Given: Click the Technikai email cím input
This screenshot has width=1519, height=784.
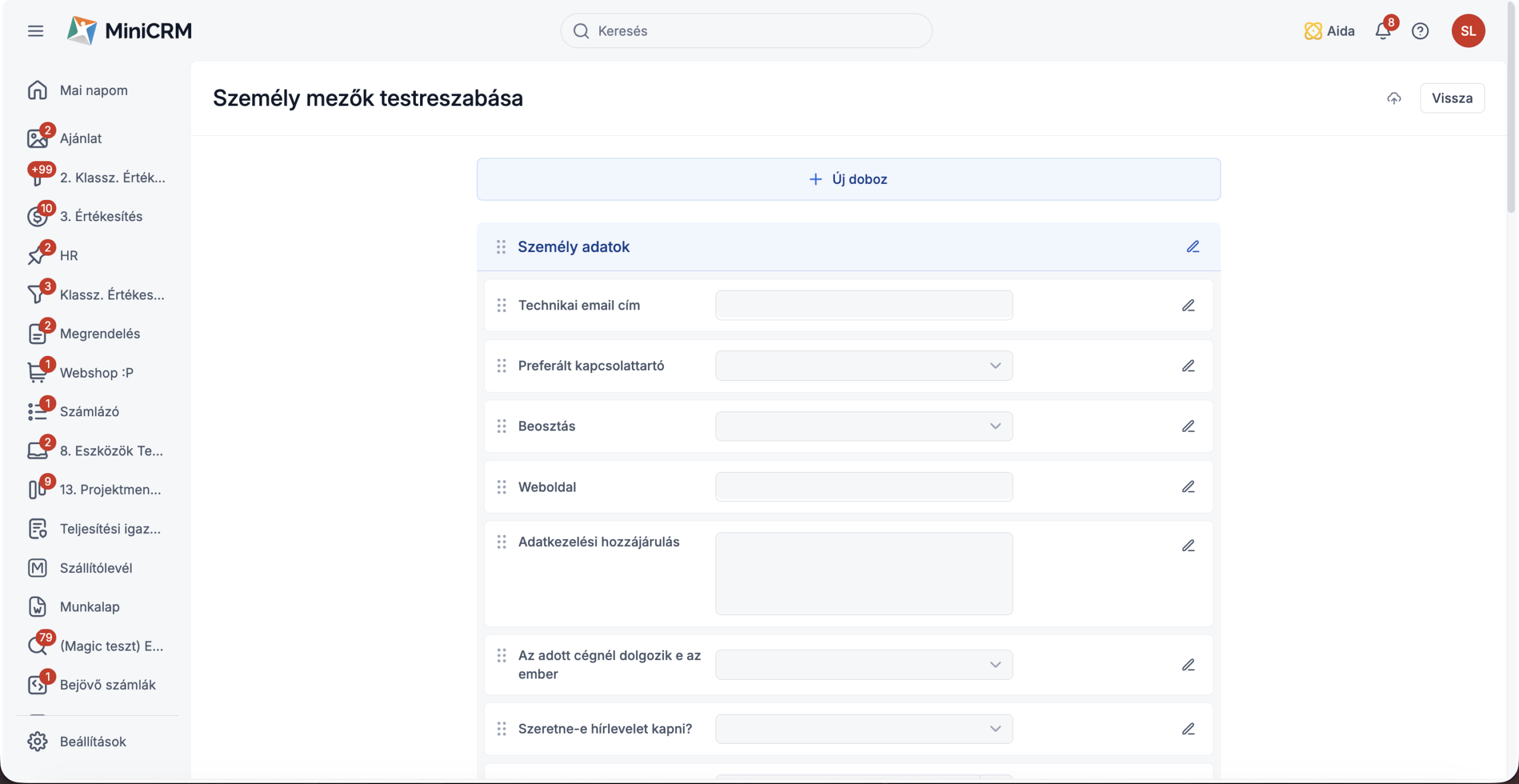Looking at the screenshot, I should click(x=864, y=305).
